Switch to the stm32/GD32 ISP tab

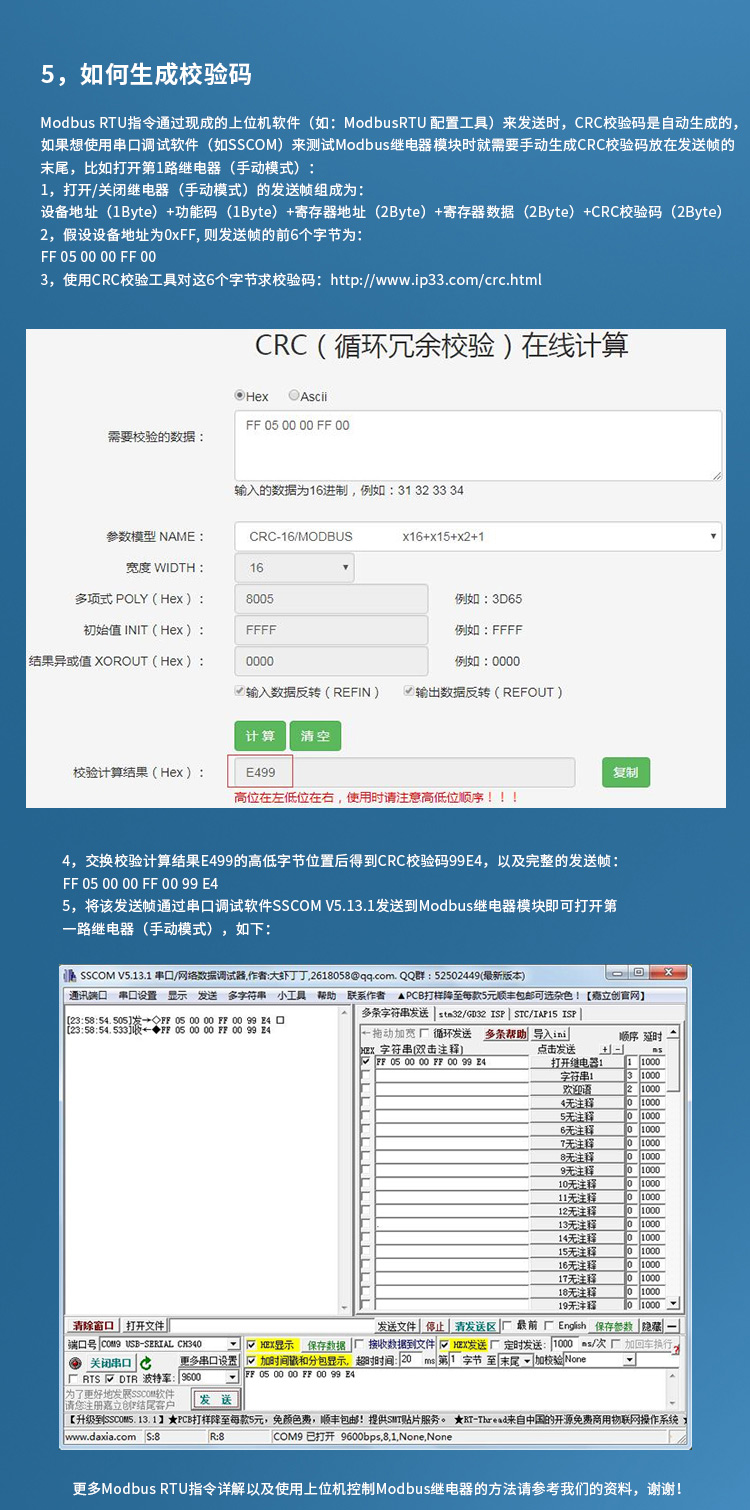tap(472, 1014)
